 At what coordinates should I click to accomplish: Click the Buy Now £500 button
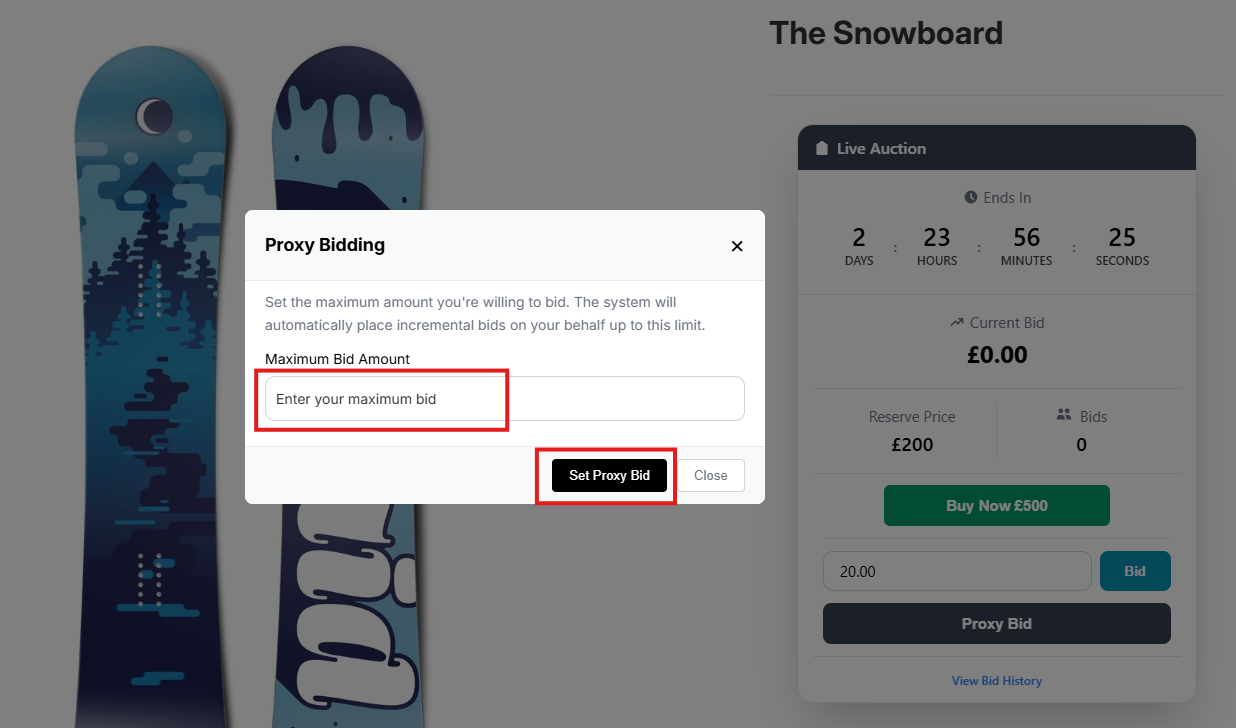pyautogui.click(x=996, y=506)
